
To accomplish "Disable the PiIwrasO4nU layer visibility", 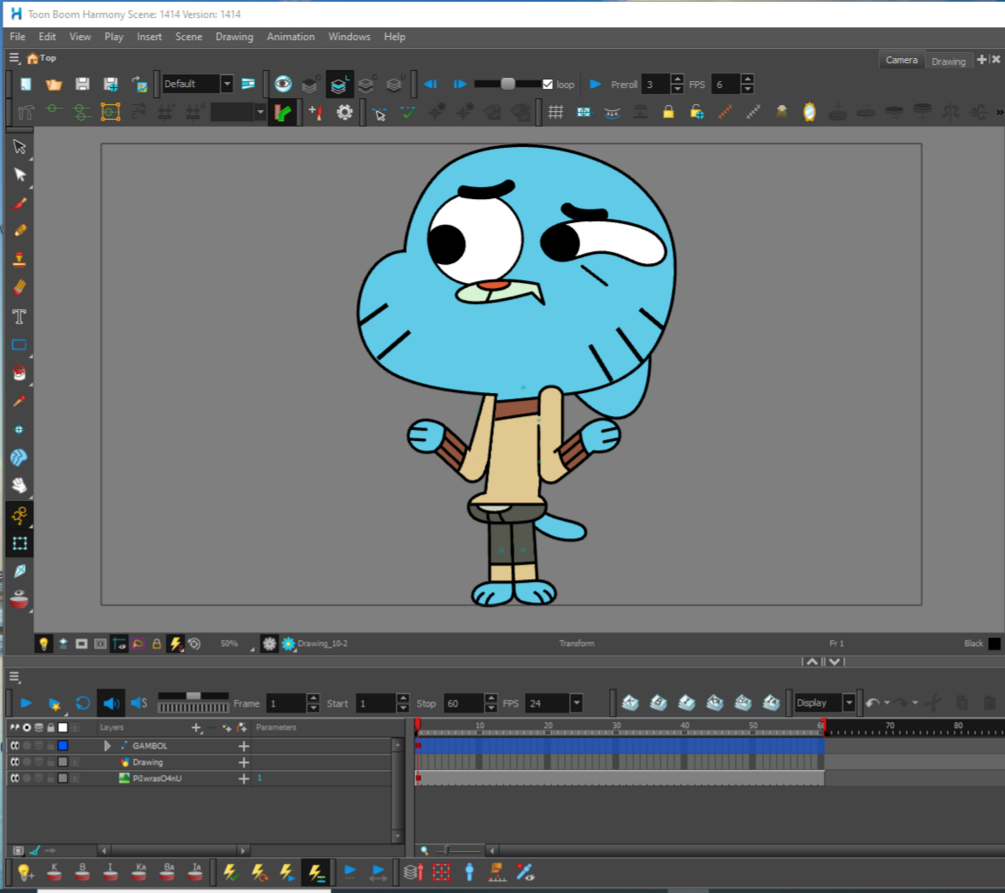I will coord(15,778).
